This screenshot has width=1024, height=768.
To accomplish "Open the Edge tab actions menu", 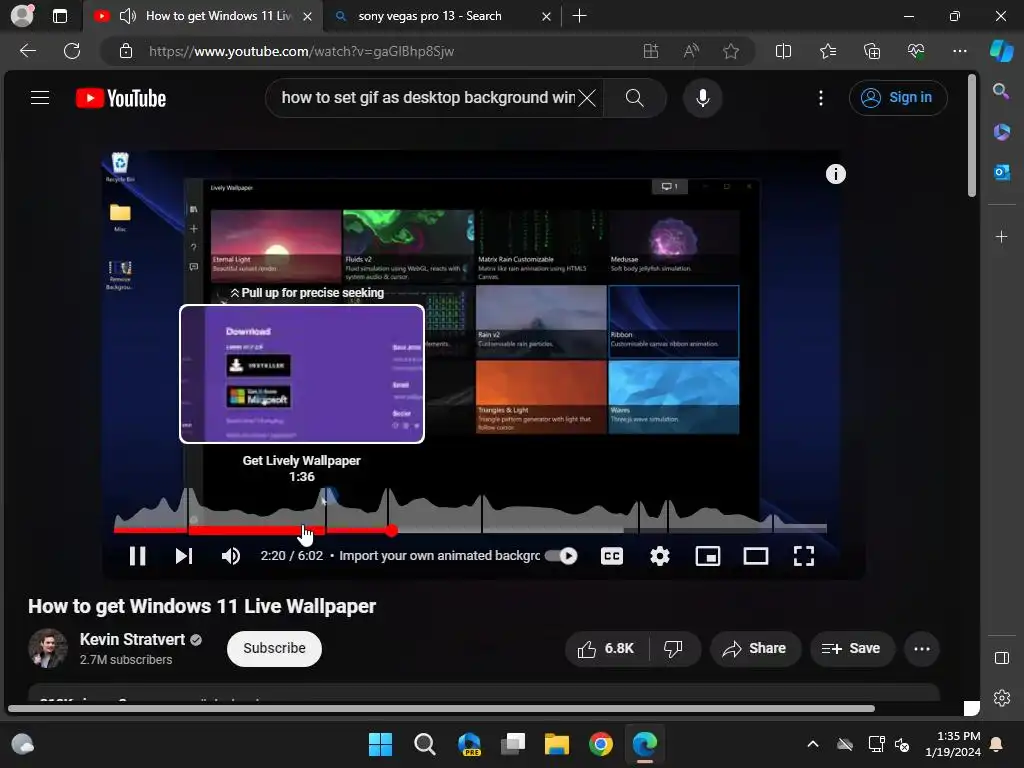I will tap(59, 16).
